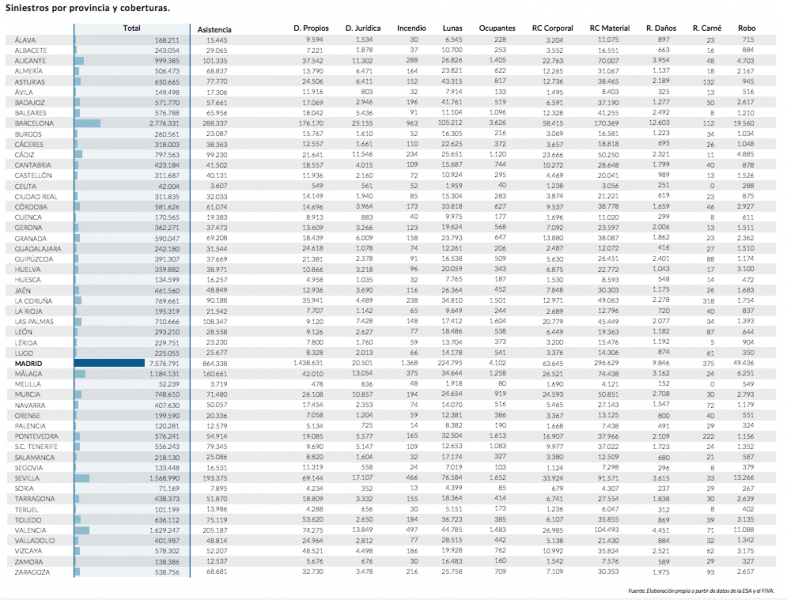
Task: Select the 'R. Daños' column header
Action: tap(661, 28)
